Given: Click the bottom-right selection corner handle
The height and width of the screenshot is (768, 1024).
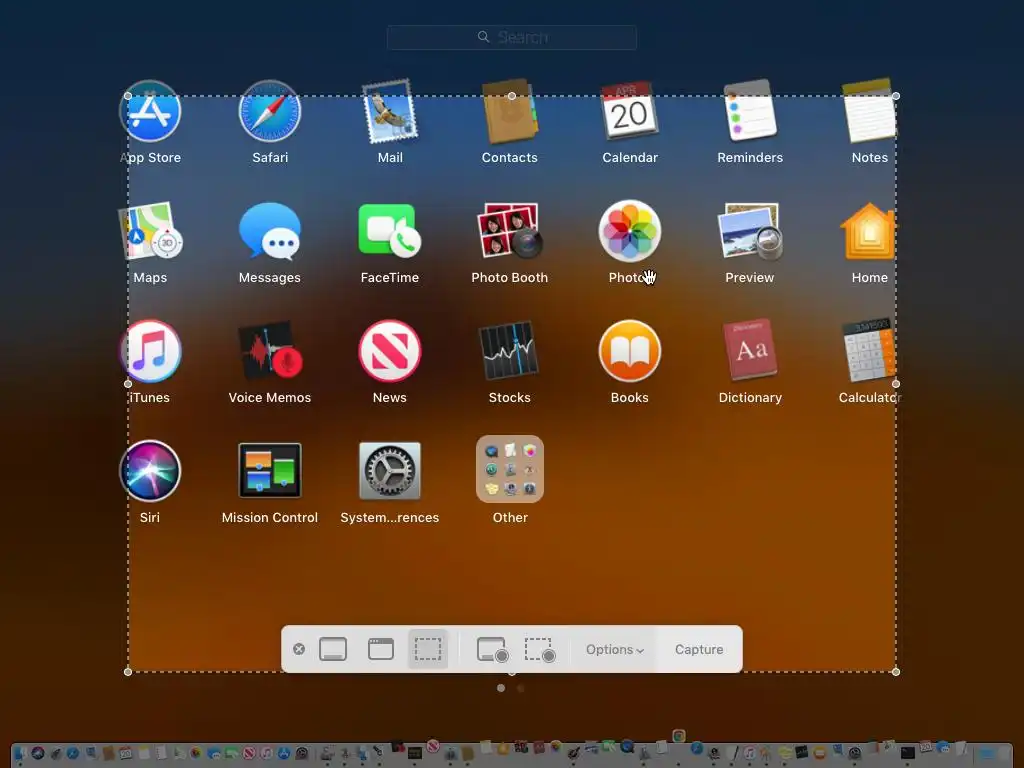Looking at the screenshot, I should tap(896, 671).
